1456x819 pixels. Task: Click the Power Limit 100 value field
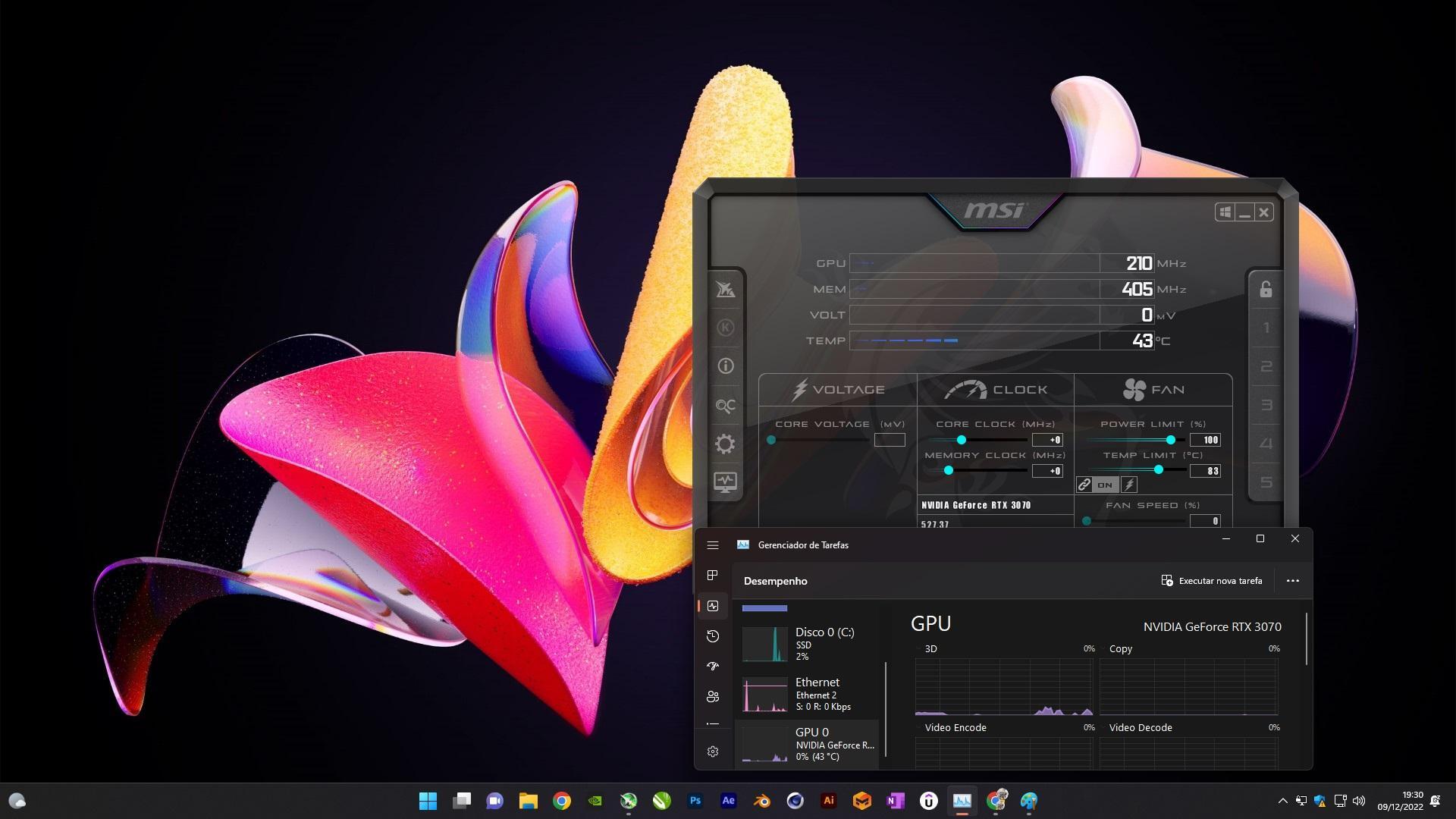(1205, 440)
